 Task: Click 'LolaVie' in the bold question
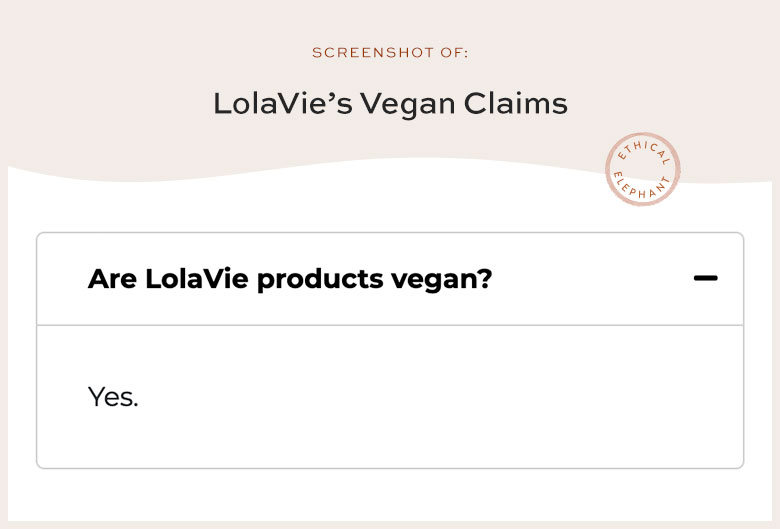coord(196,279)
